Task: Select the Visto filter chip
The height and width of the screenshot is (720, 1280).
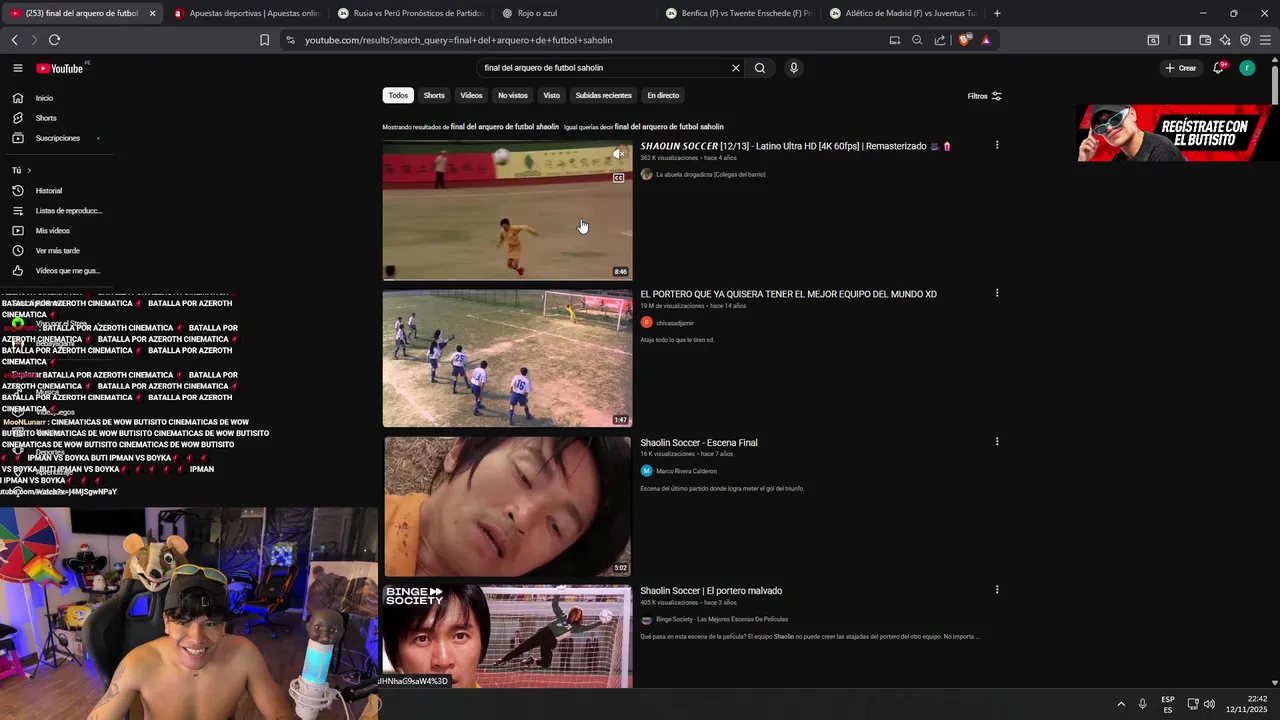Action: tap(551, 95)
